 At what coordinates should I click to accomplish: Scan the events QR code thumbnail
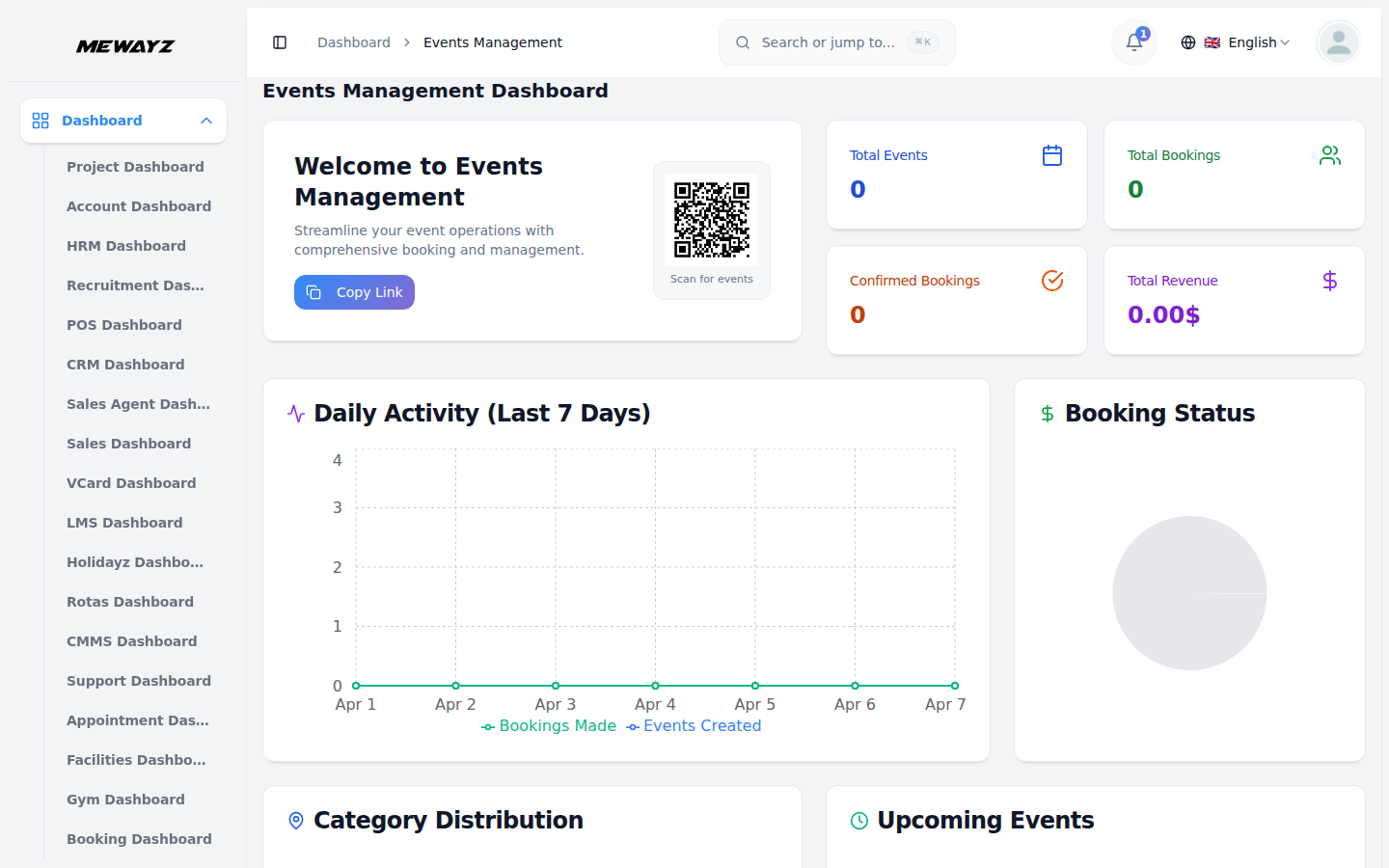[712, 219]
